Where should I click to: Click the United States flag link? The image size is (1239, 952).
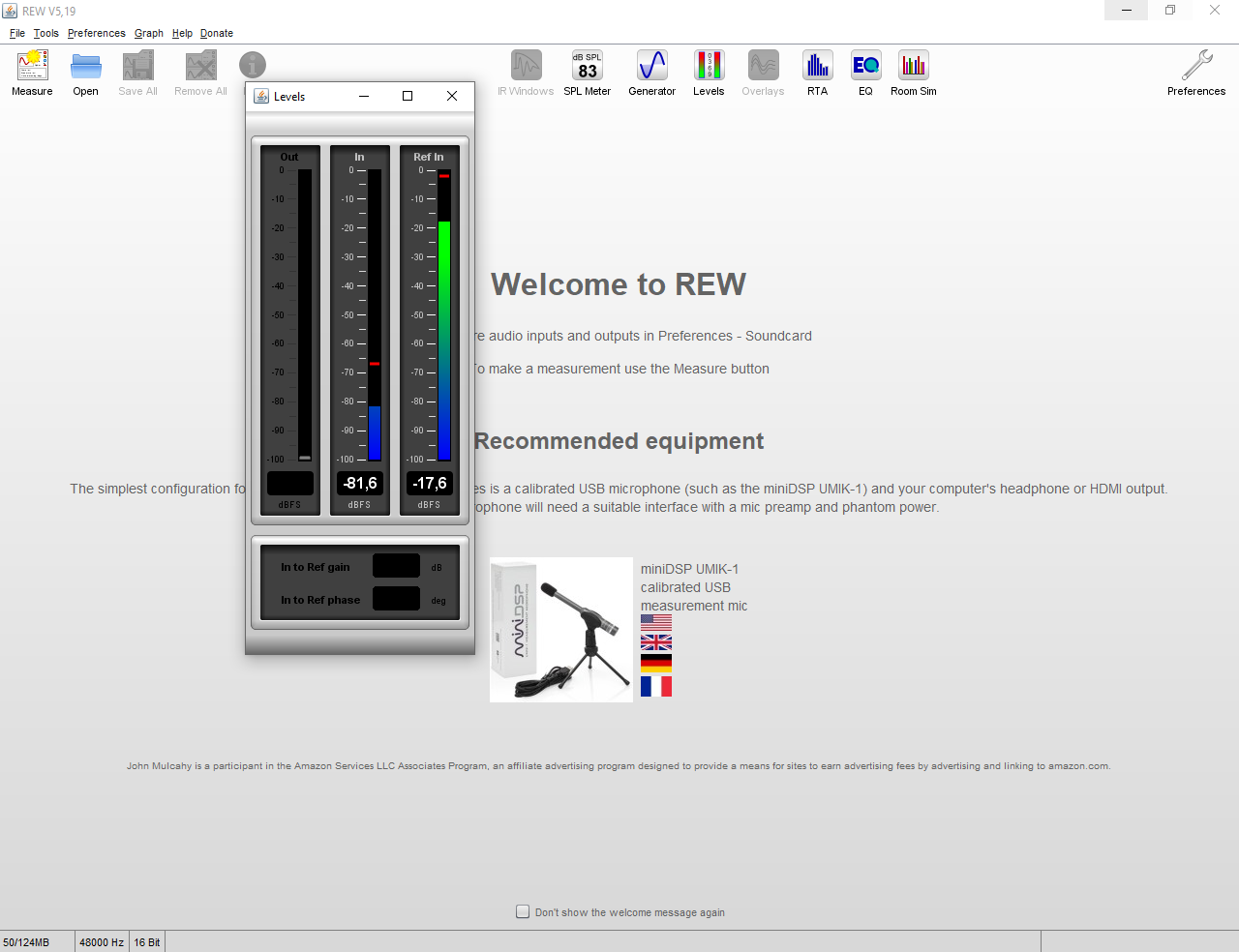(x=656, y=622)
